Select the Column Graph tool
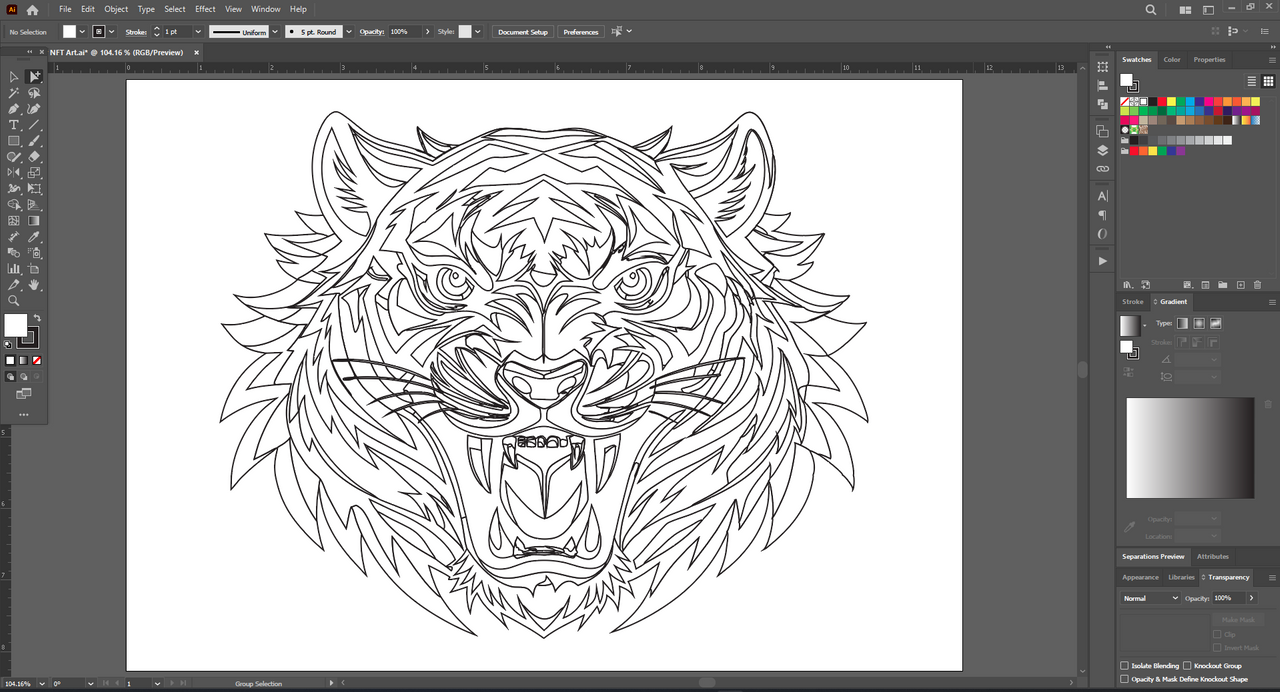The height and width of the screenshot is (692, 1280). pyautogui.click(x=14, y=269)
